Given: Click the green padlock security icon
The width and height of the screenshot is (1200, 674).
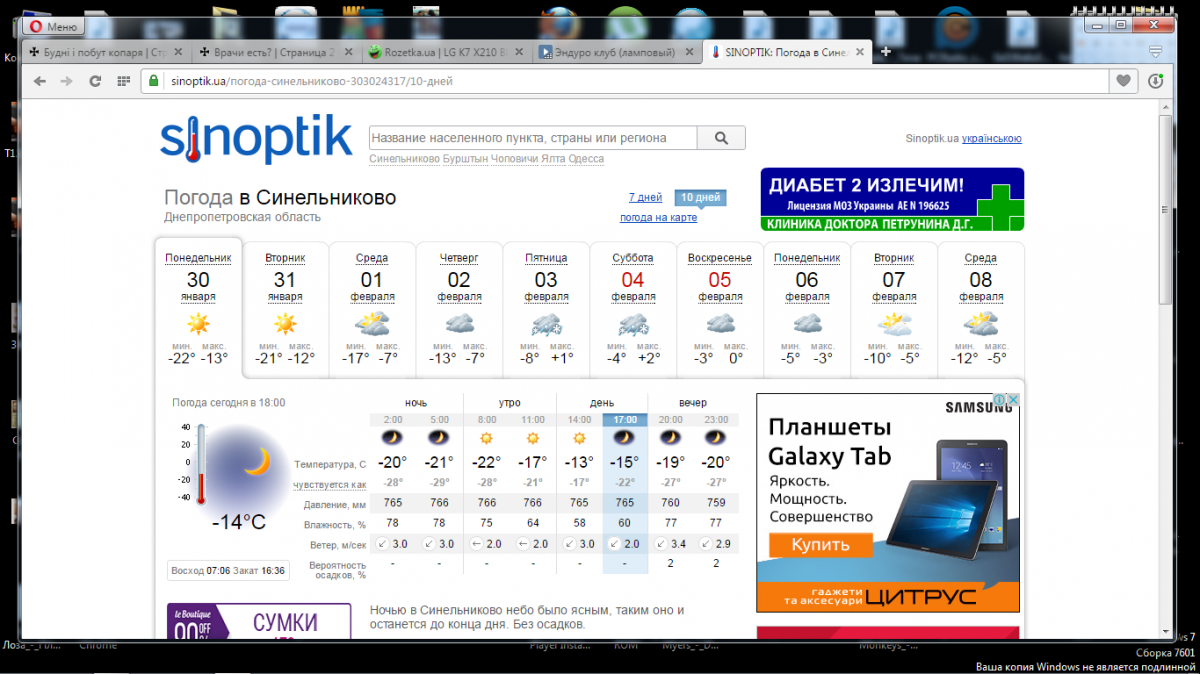Looking at the screenshot, I should click(x=154, y=81).
